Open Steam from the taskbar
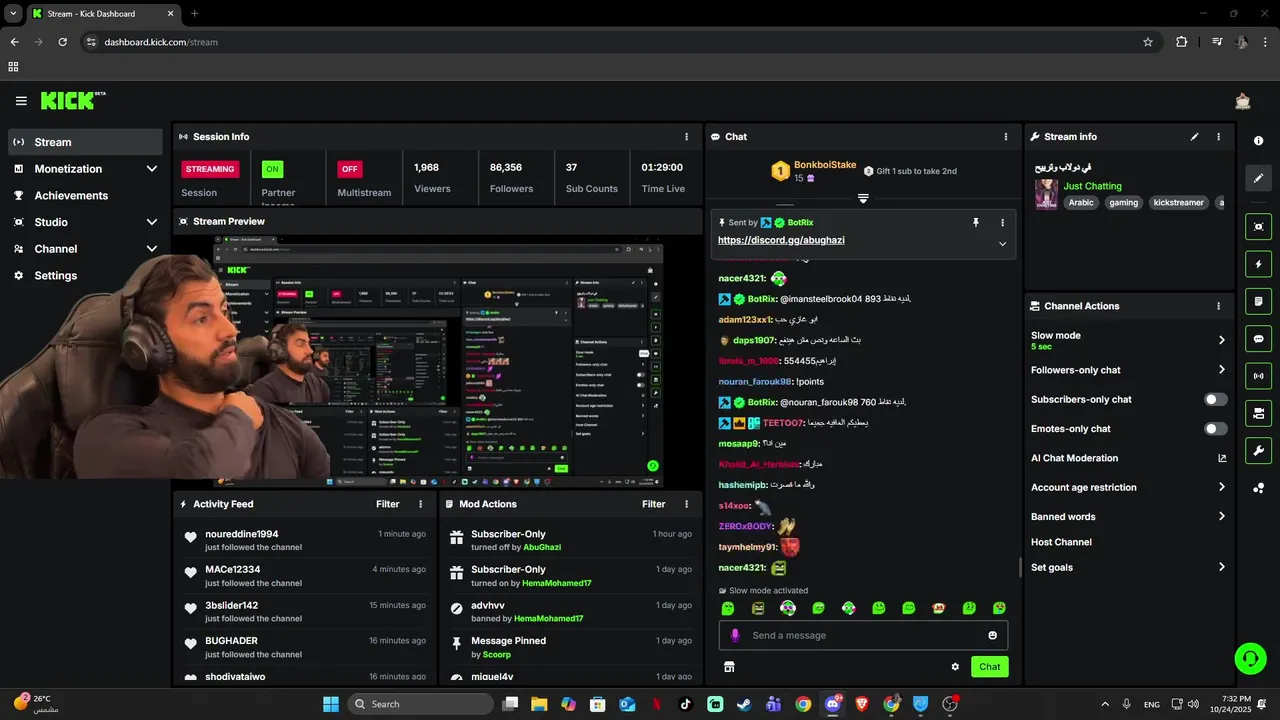This screenshot has height=720, width=1280. (744, 704)
